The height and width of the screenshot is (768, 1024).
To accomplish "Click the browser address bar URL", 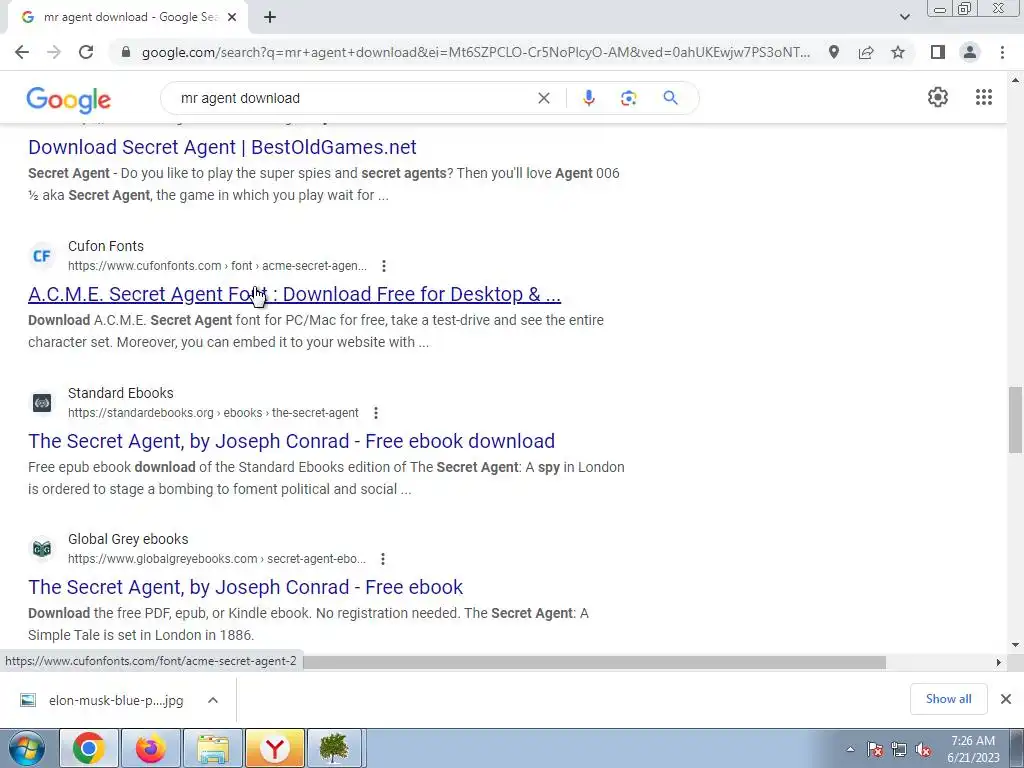I will coord(475,52).
